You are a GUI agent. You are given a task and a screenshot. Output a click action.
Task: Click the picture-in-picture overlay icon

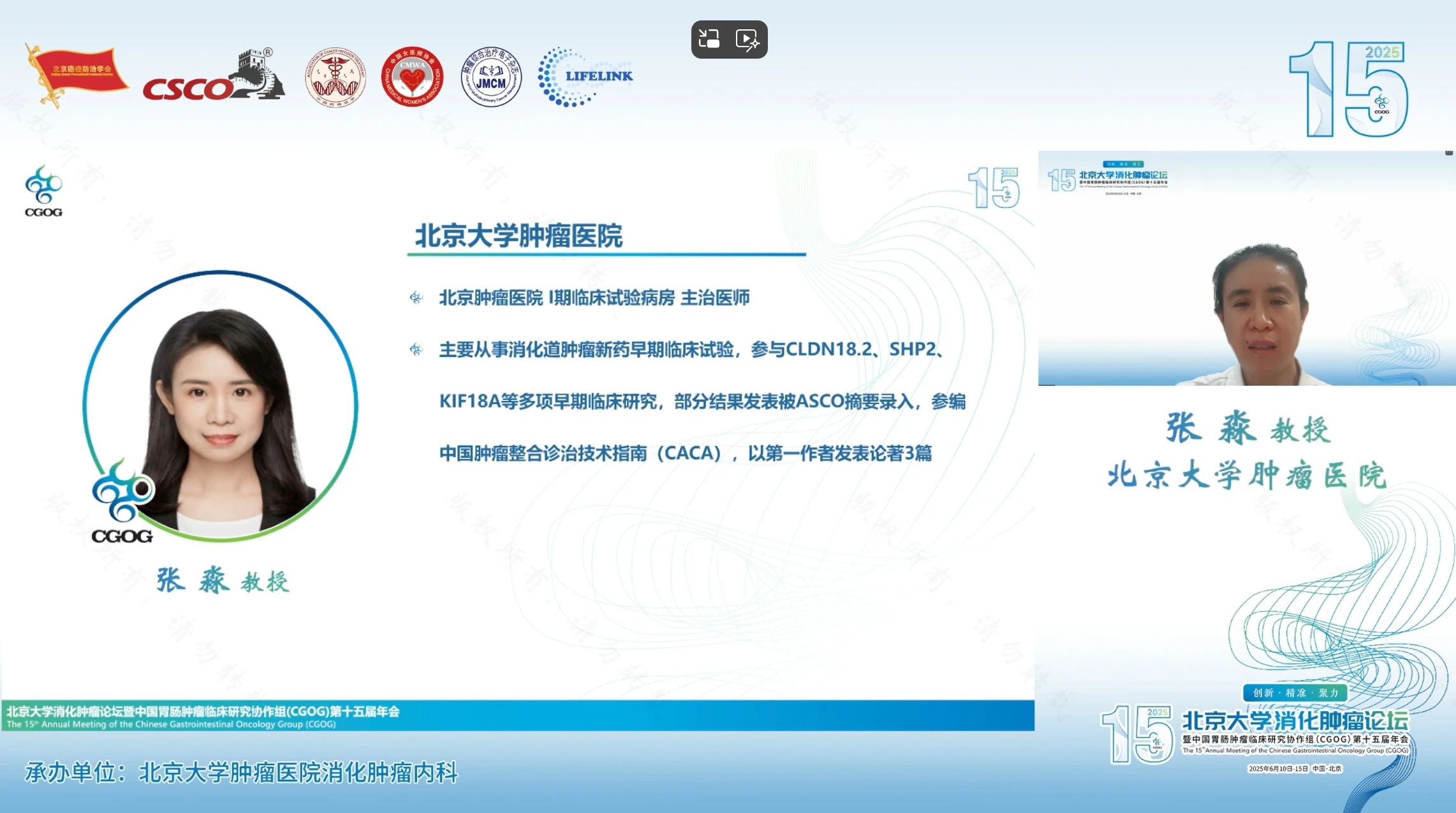click(709, 40)
